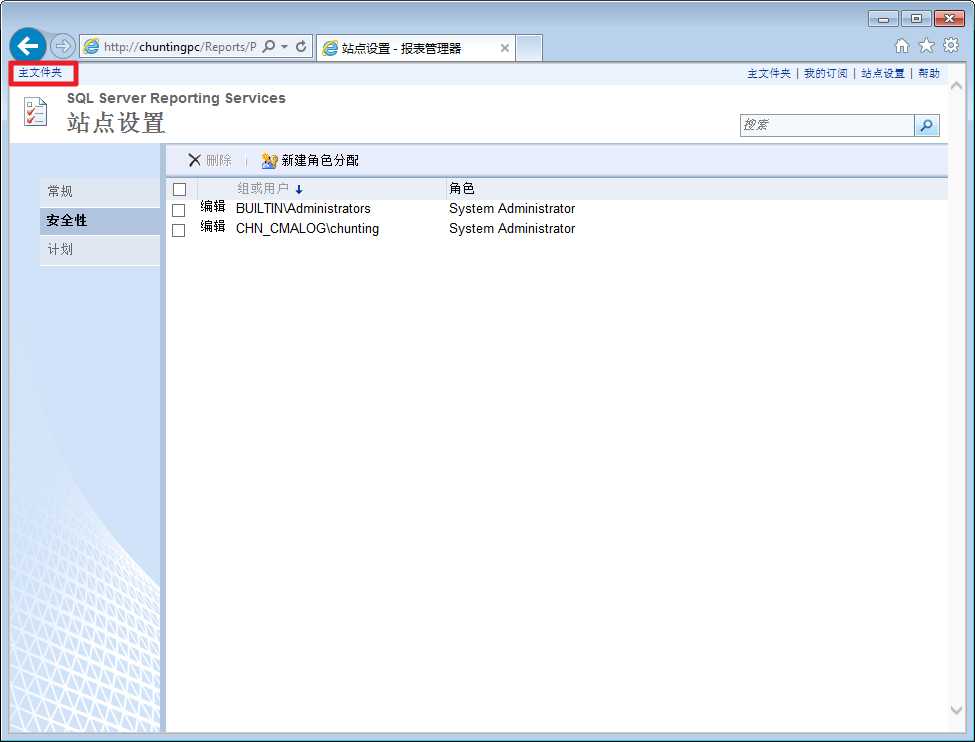Click 编辑 for CHN_CMALOG\chunting
Viewport: 975px width, 742px height.
(x=213, y=226)
